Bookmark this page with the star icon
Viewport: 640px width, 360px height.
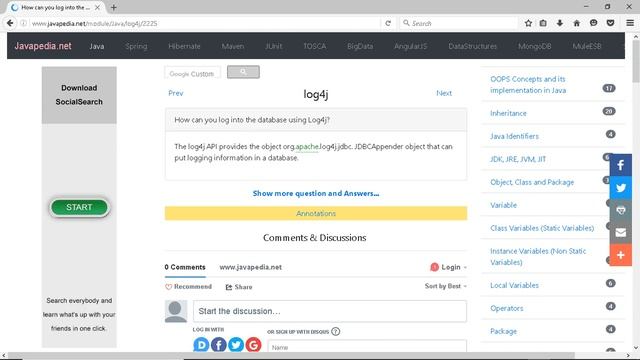tap(528, 23)
